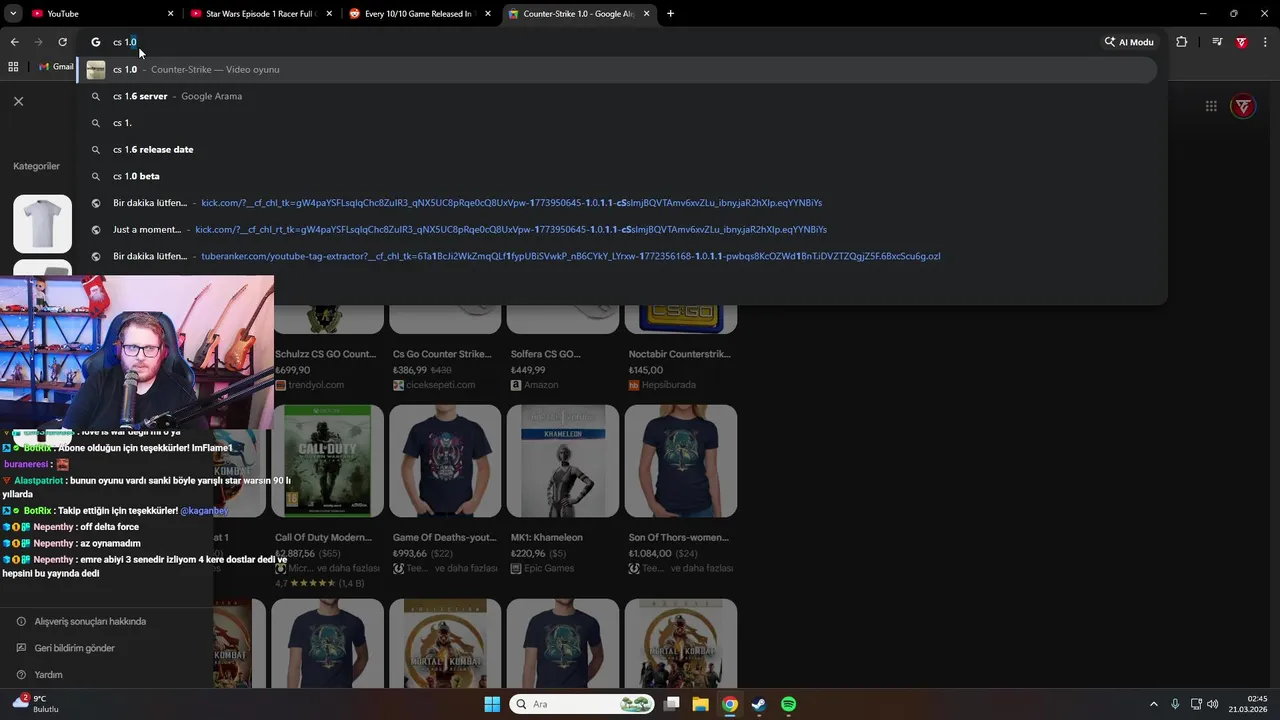Image resolution: width=1280 pixels, height=720 pixels.
Task: Open the browser extensions puzzle icon
Action: point(1182,42)
